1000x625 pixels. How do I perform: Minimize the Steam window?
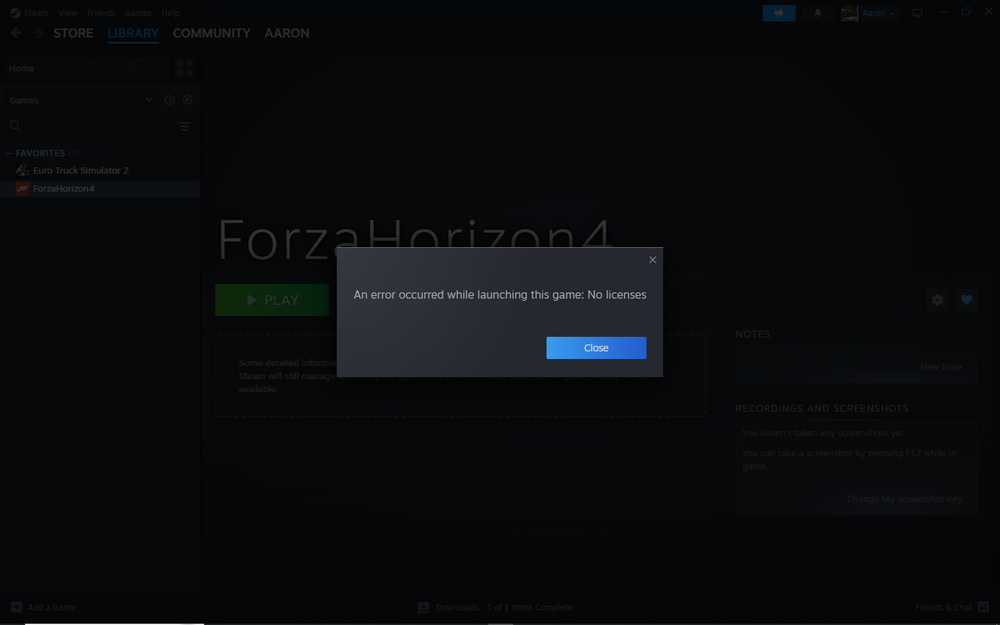point(945,12)
